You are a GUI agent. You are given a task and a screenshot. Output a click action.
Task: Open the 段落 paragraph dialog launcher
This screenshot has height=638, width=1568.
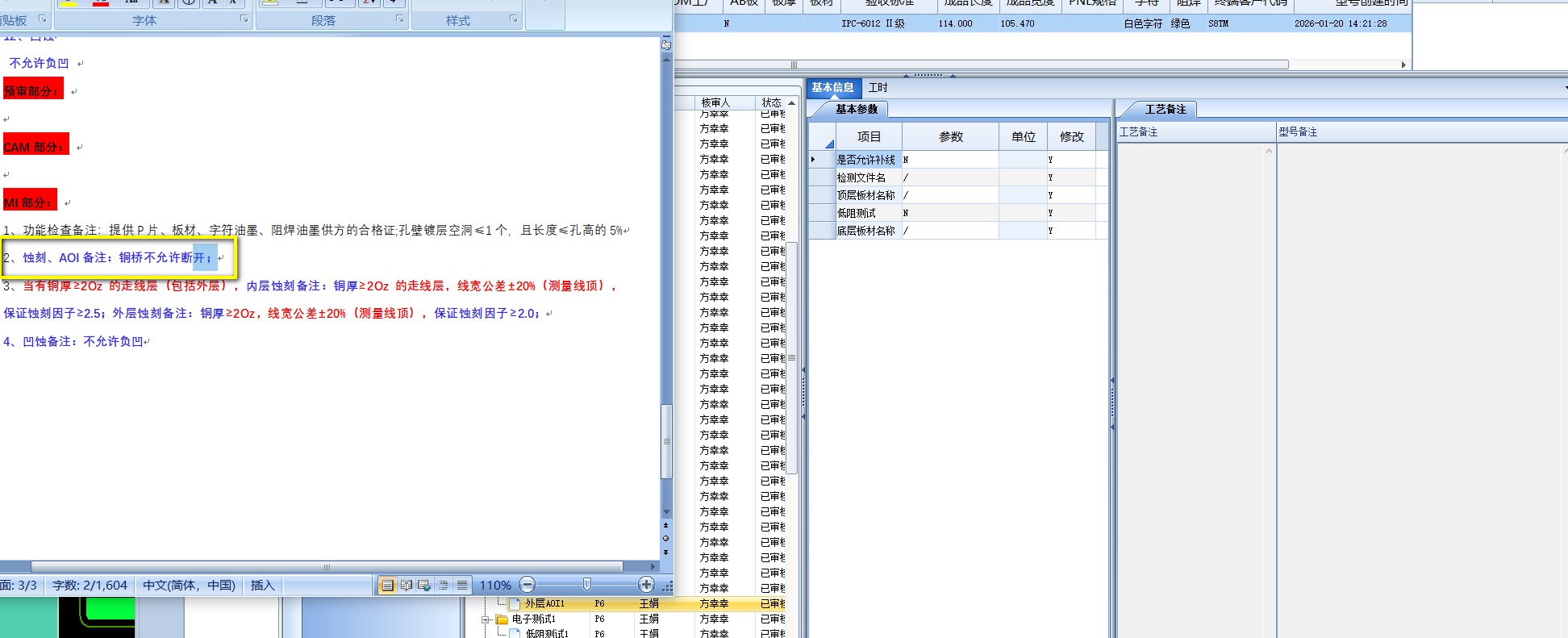400,19
